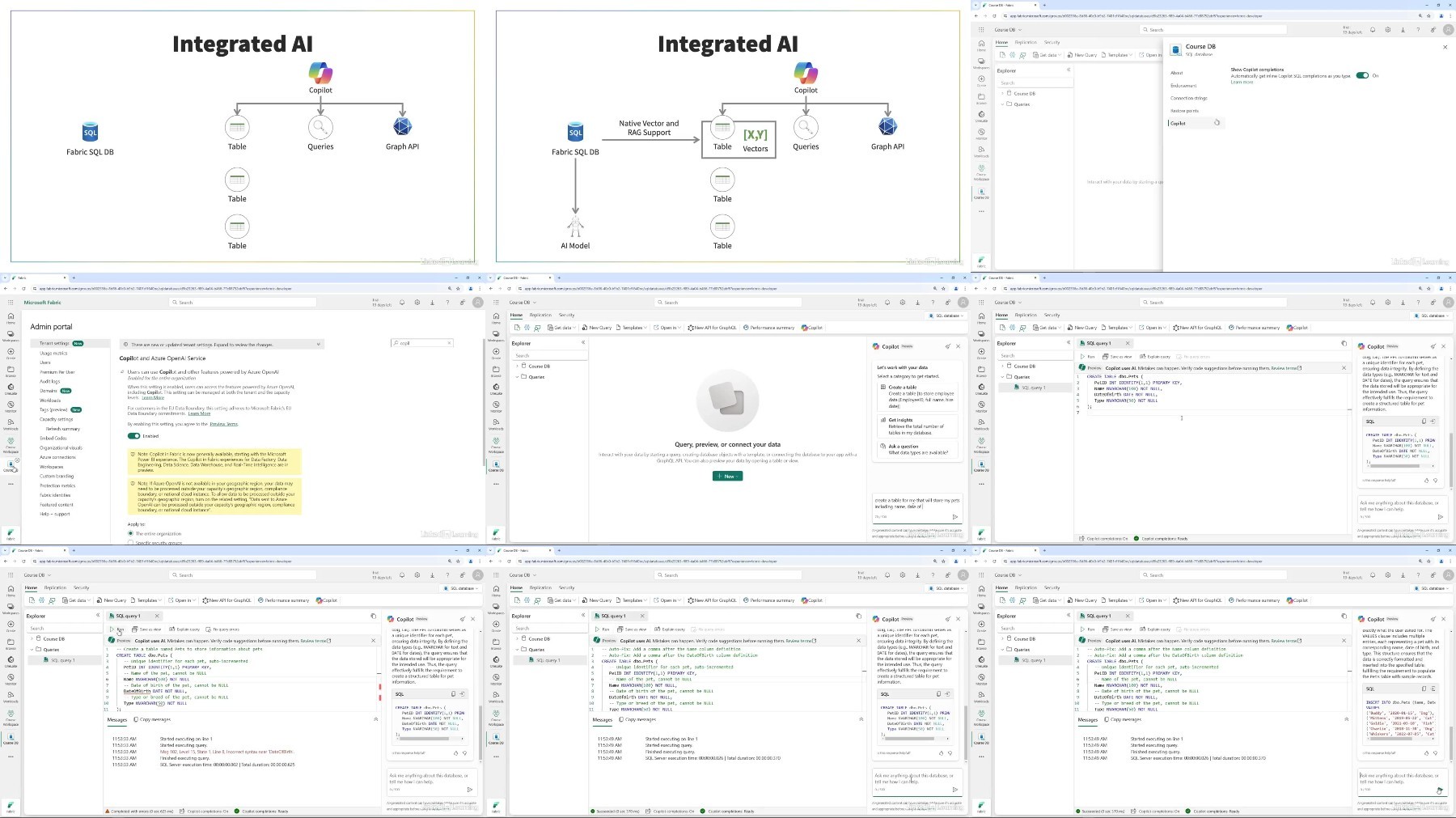Clear the 'copil' search box in Admin portal
This screenshot has width=1456, height=818.
pyautogui.click(x=447, y=343)
